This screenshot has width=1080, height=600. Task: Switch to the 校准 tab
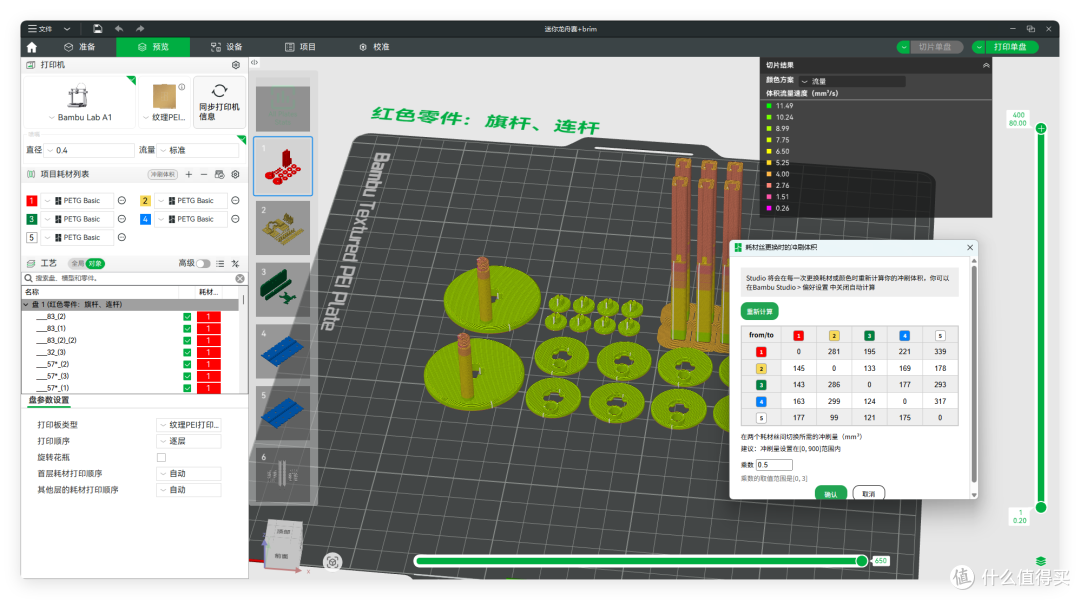374,47
